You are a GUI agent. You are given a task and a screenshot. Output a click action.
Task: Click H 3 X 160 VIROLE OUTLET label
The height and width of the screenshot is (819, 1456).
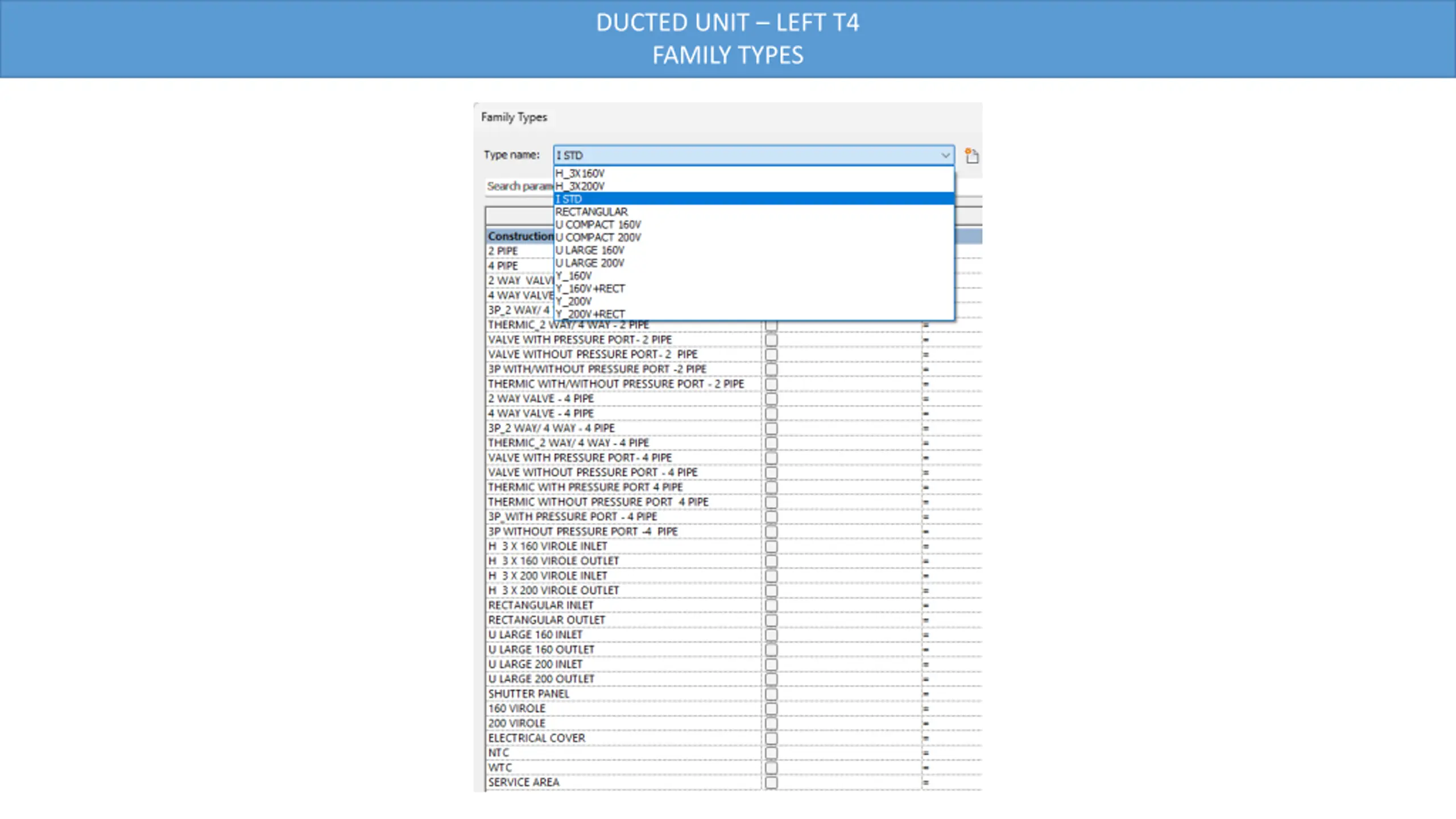[553, 561]
